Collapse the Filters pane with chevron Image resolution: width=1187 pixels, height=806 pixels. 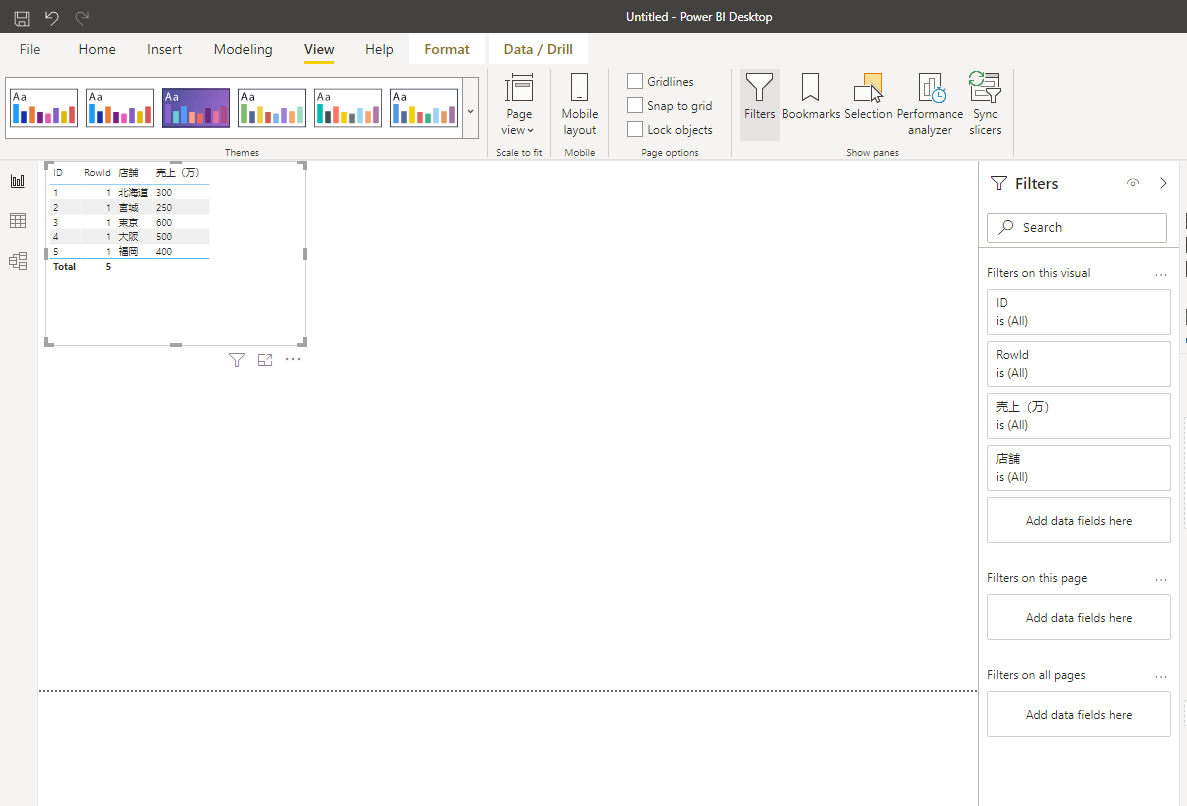(x=1164, y=183)
